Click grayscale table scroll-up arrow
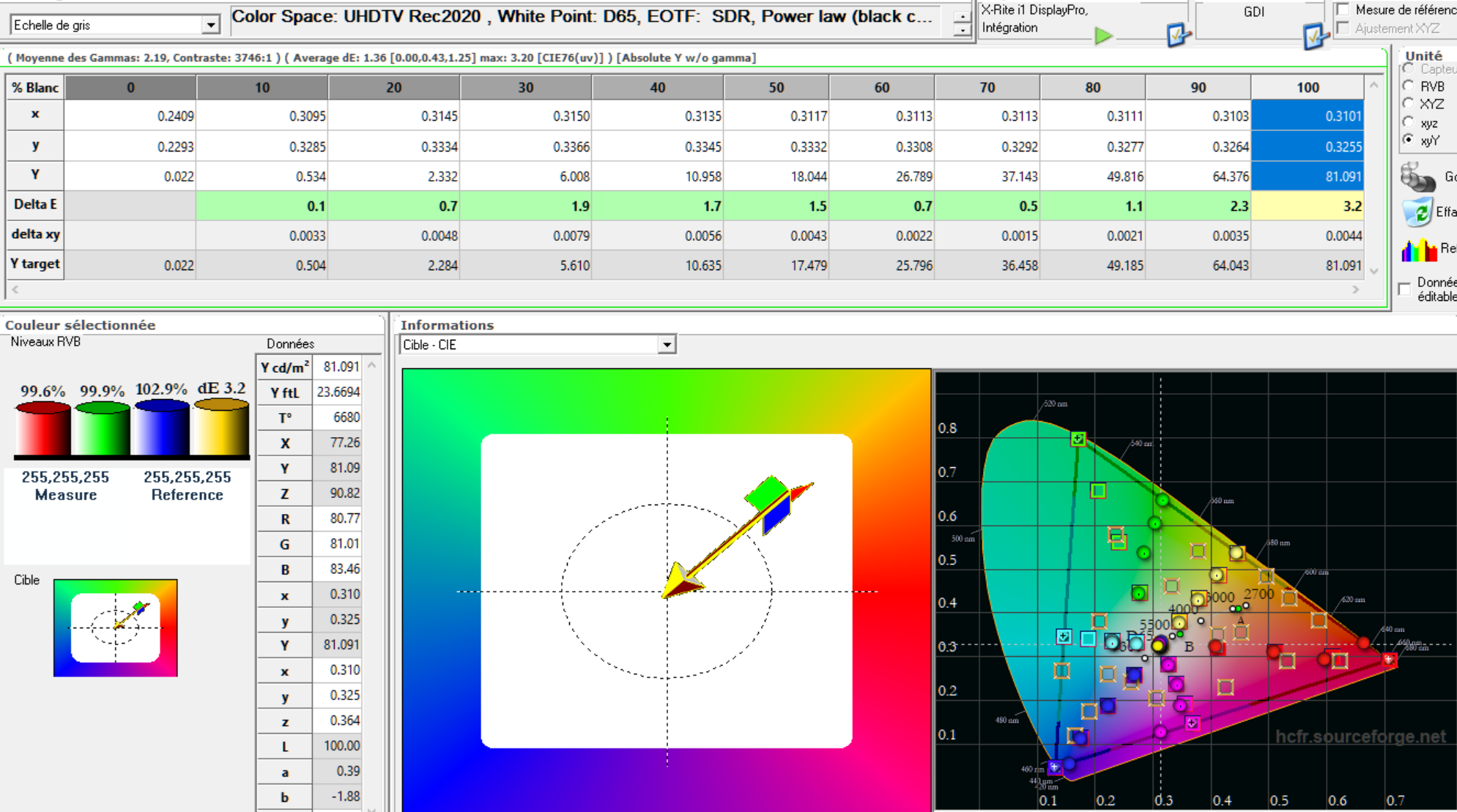The height and width of the screenshot is (812, 1457). click(1373, 86)
